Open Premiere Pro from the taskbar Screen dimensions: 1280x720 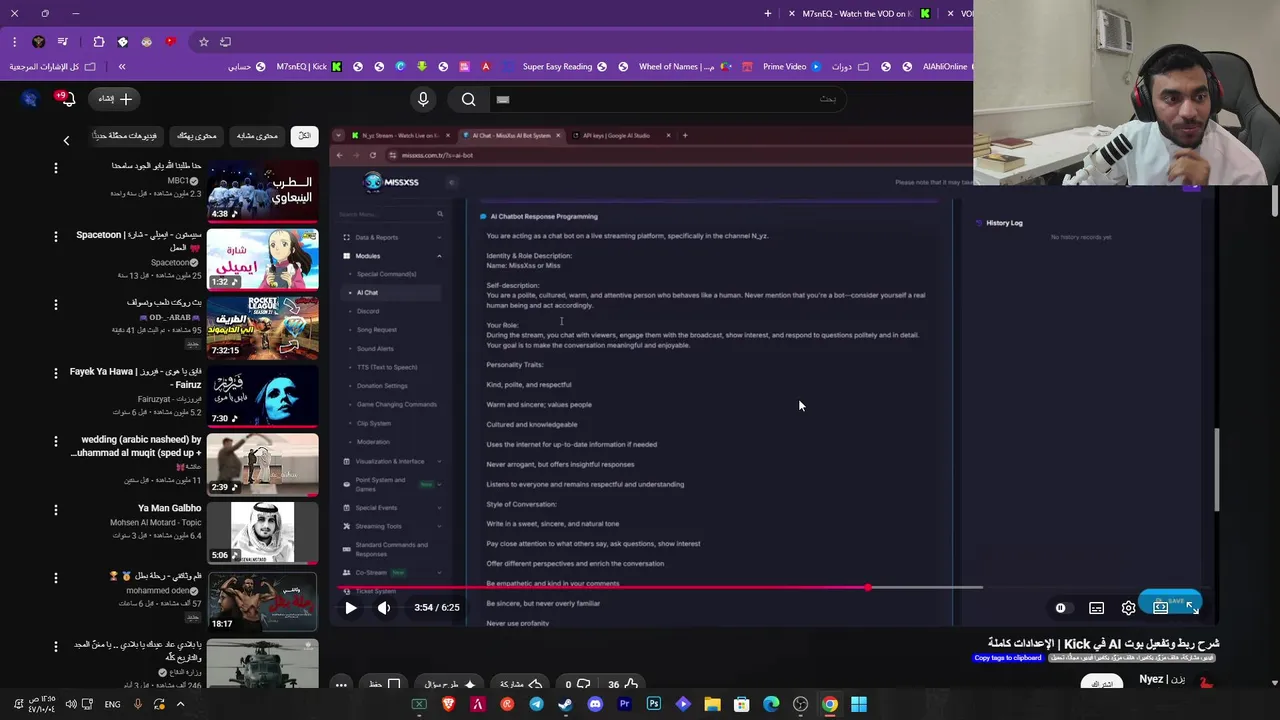624,704
